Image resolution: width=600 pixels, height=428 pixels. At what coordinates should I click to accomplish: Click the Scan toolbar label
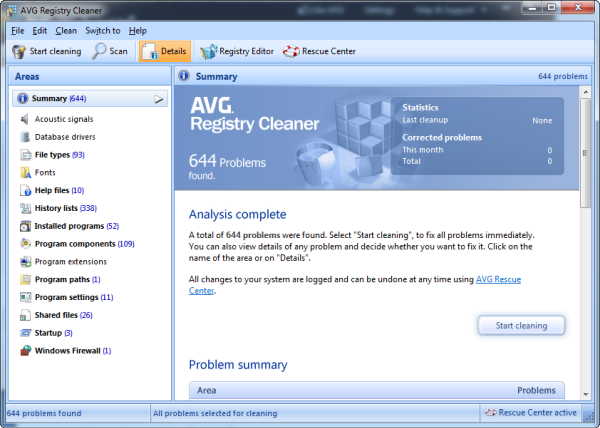tap(118, 51)
